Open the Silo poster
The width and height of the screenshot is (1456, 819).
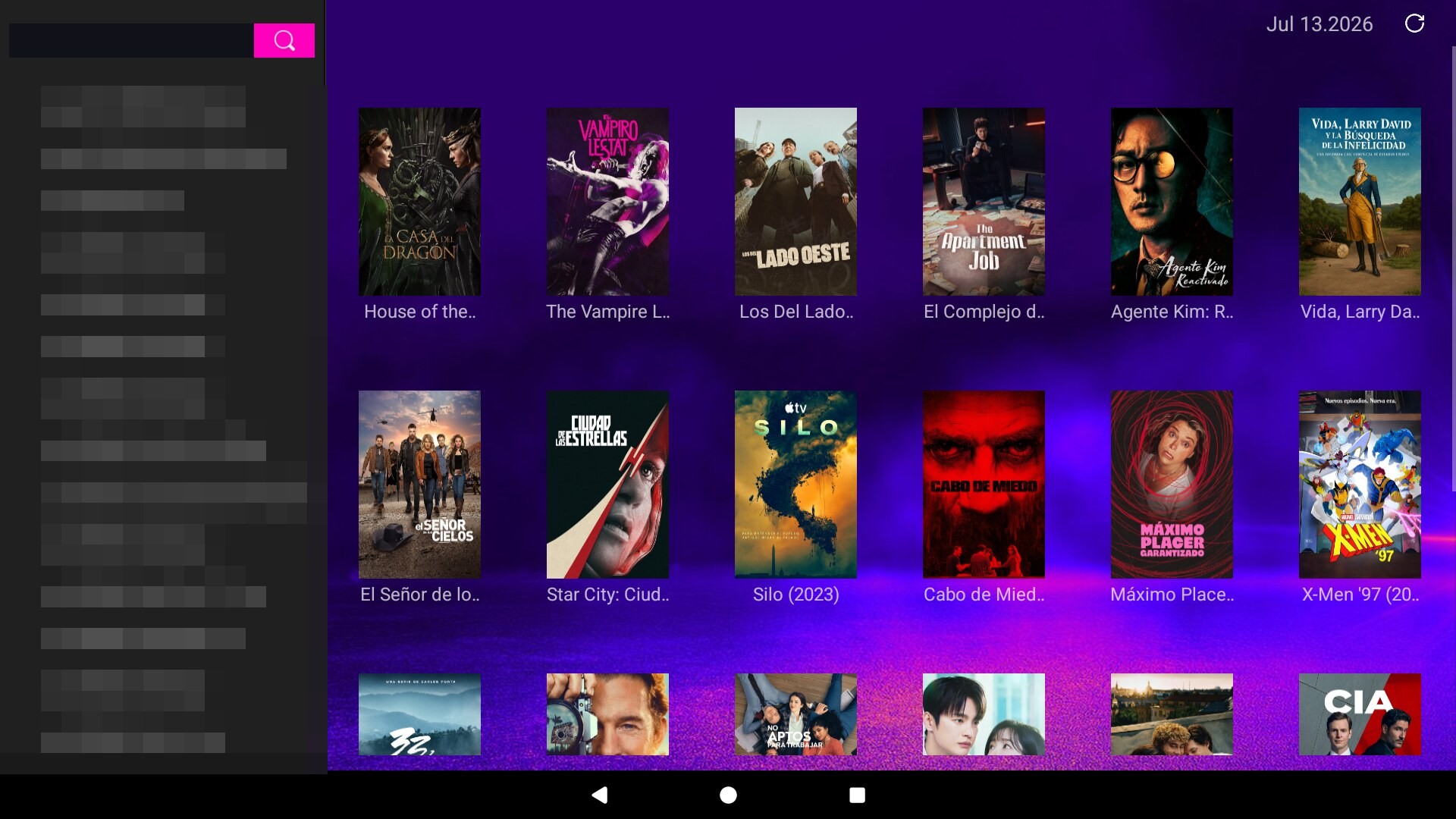(x=795, y=485)
